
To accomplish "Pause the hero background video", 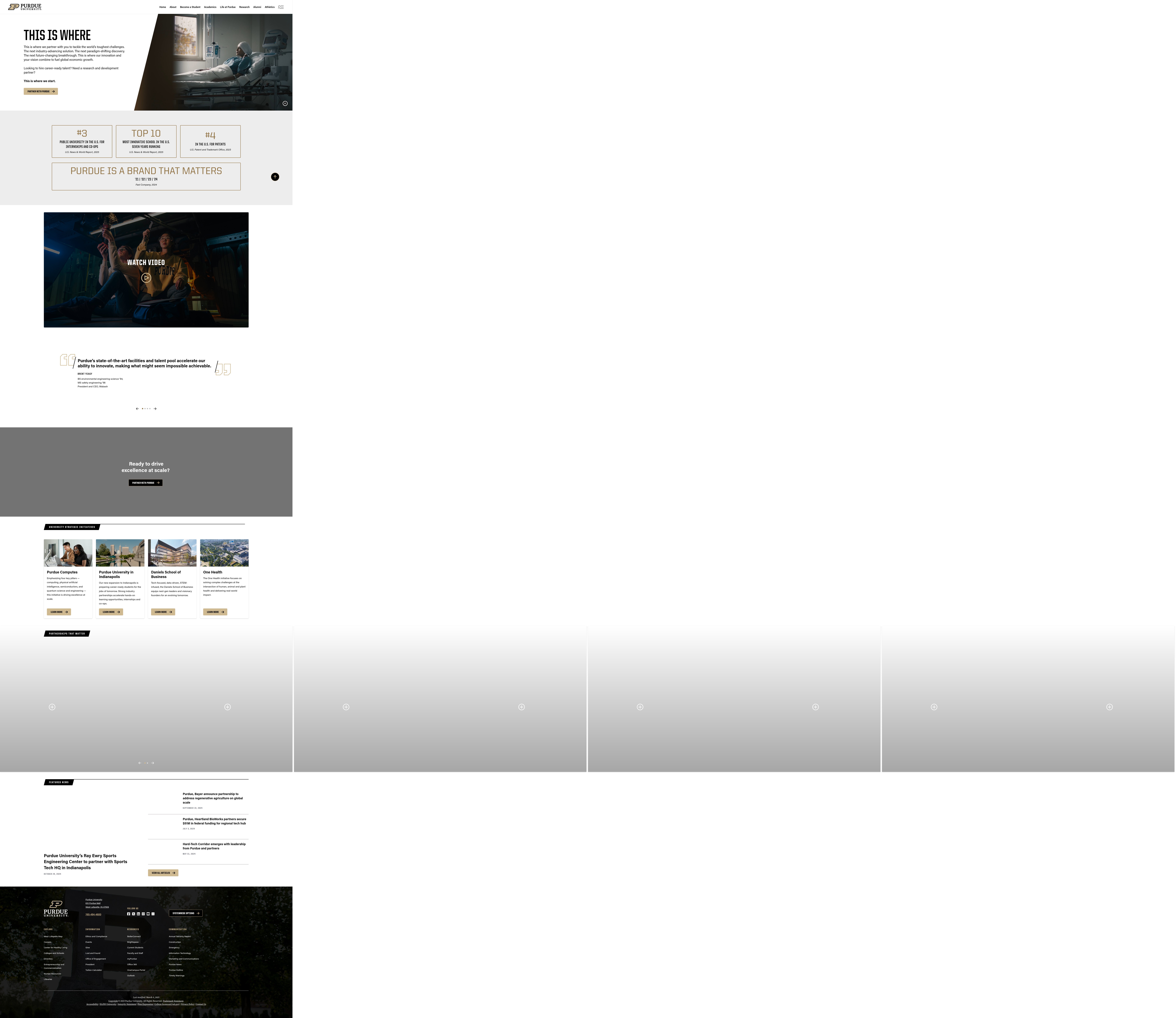I will pyautogui.click(x=285, y=103).
